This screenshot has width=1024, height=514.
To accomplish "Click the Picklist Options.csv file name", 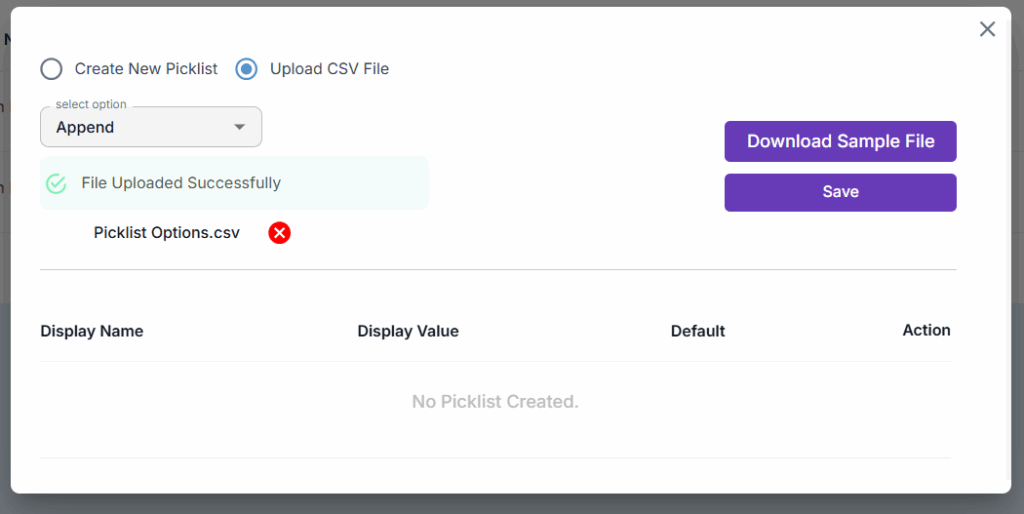I will pyautogui.click(x=167, y=233).
